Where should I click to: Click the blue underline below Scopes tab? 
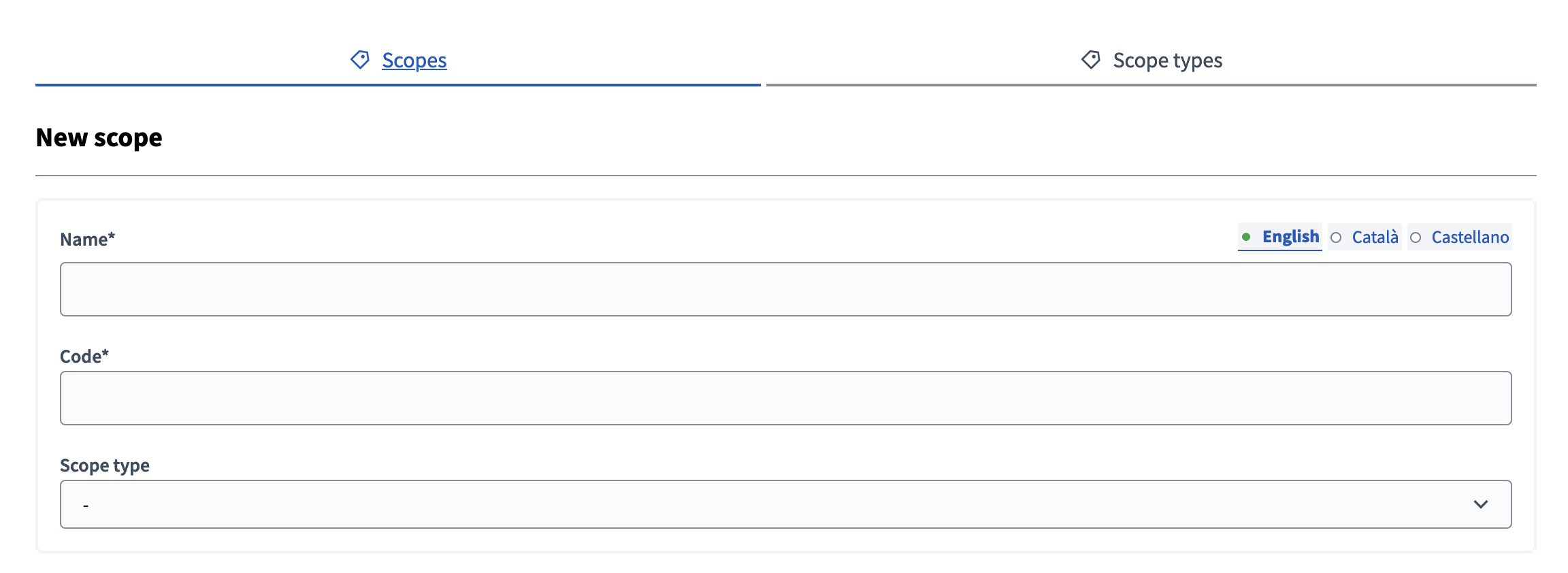point(397,85)
